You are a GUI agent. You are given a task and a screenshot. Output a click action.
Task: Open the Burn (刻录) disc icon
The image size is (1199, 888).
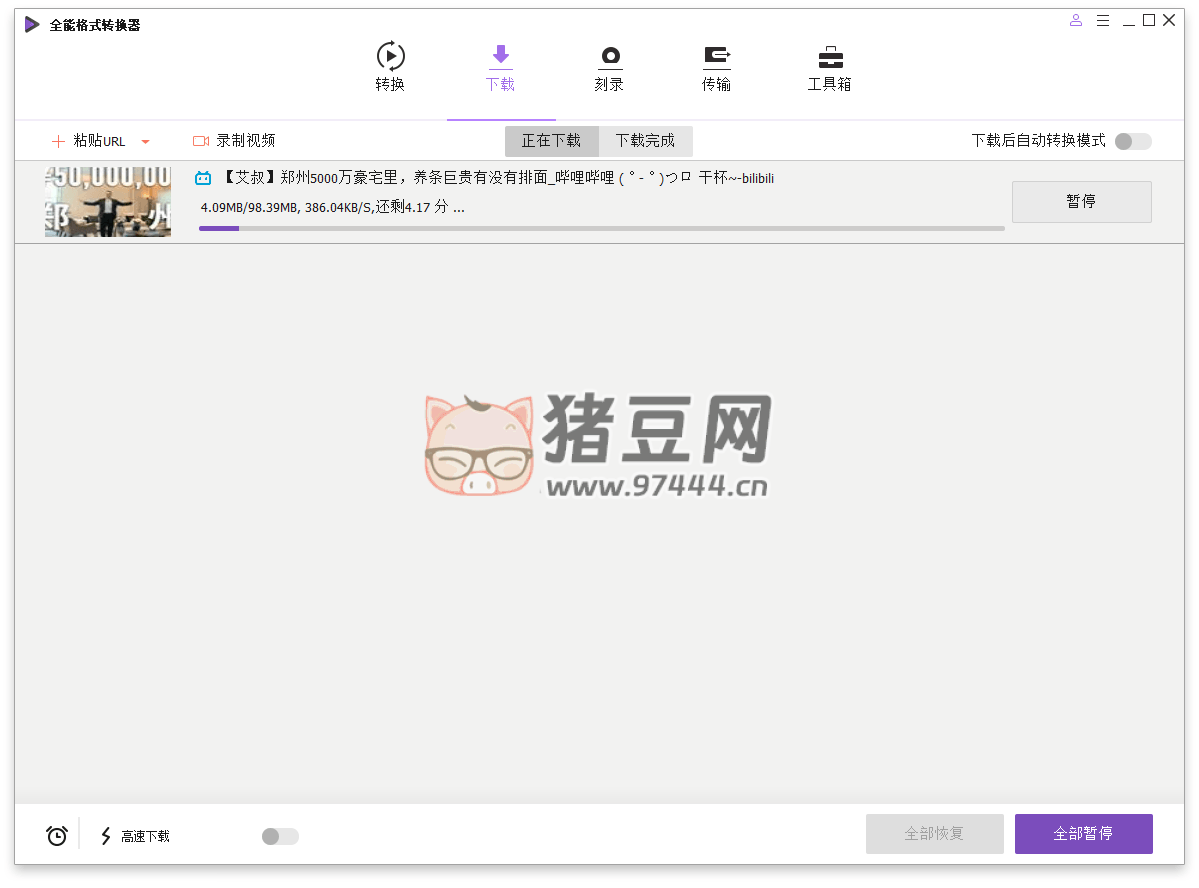(x=609, y=56)
